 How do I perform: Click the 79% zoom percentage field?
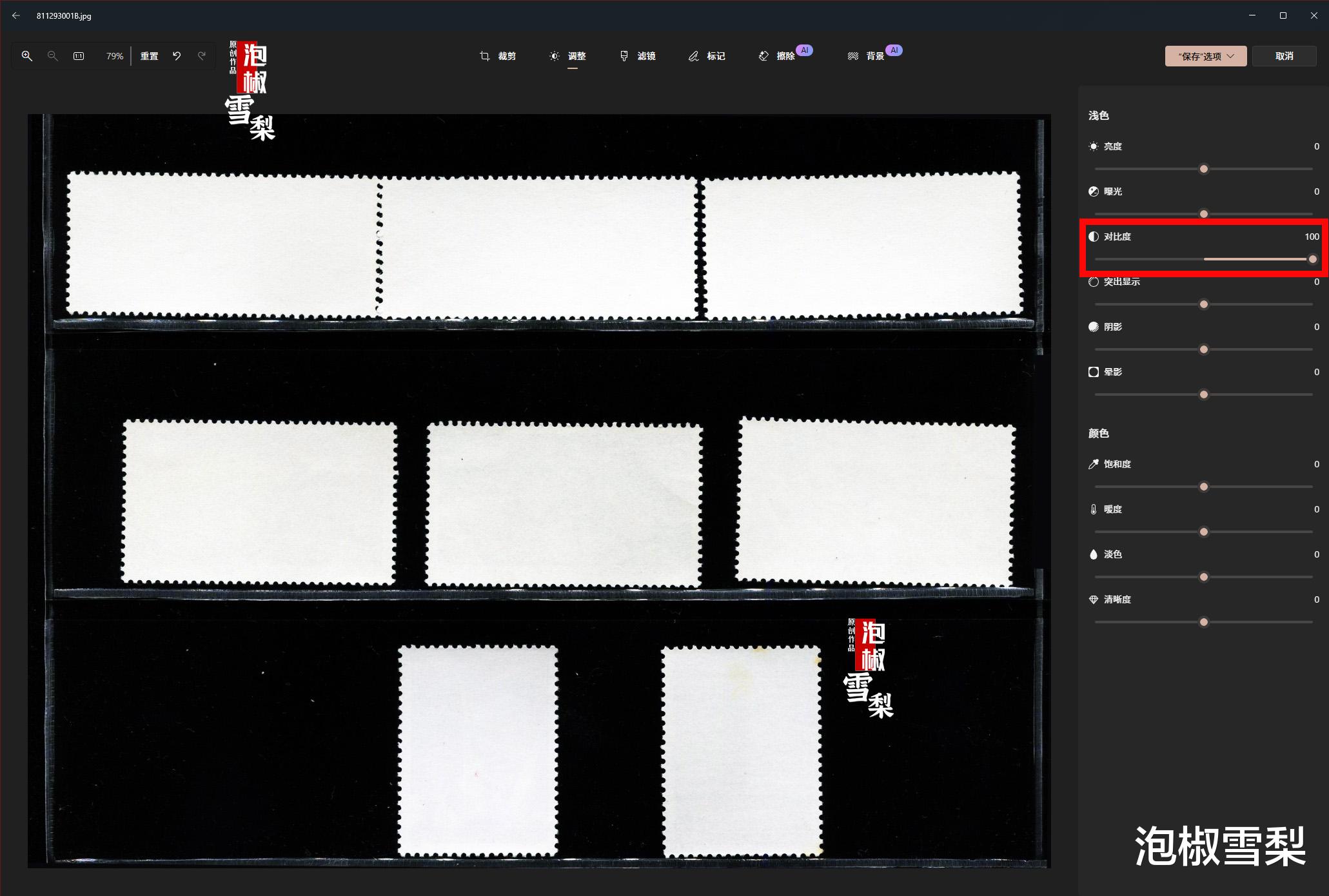[x=114, y=56]
